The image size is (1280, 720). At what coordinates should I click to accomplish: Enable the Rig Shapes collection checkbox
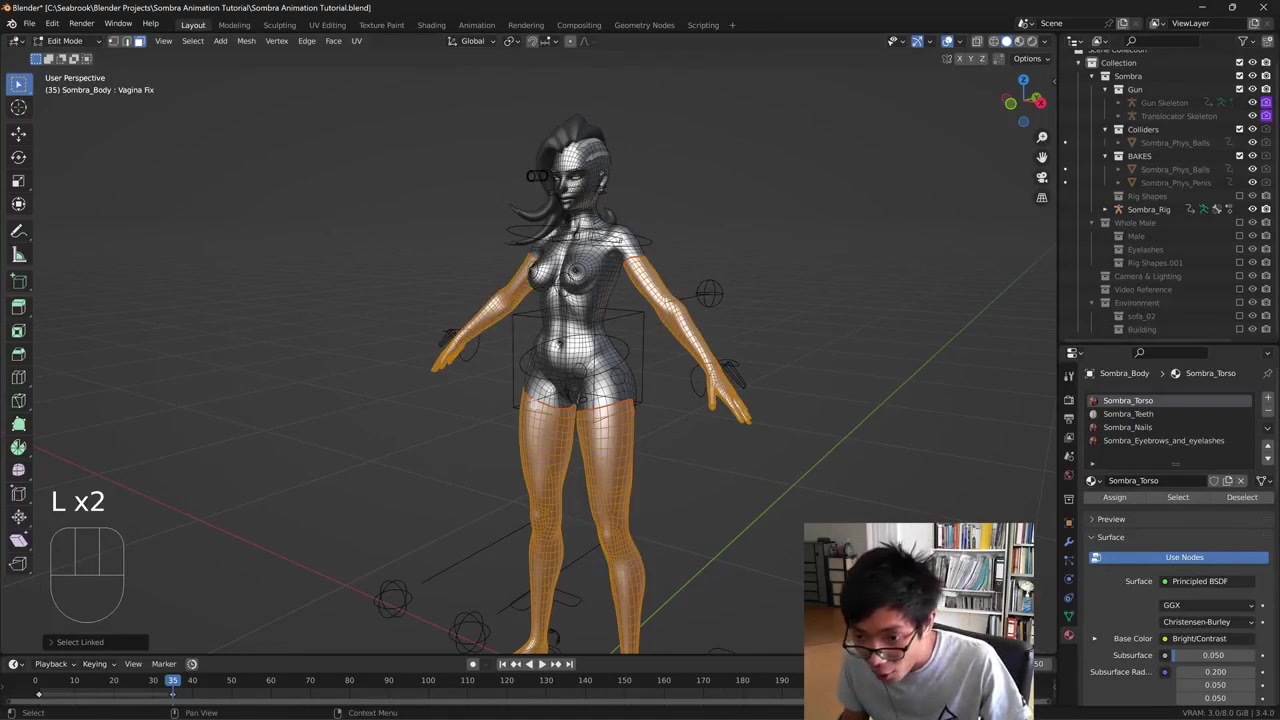1239,196
